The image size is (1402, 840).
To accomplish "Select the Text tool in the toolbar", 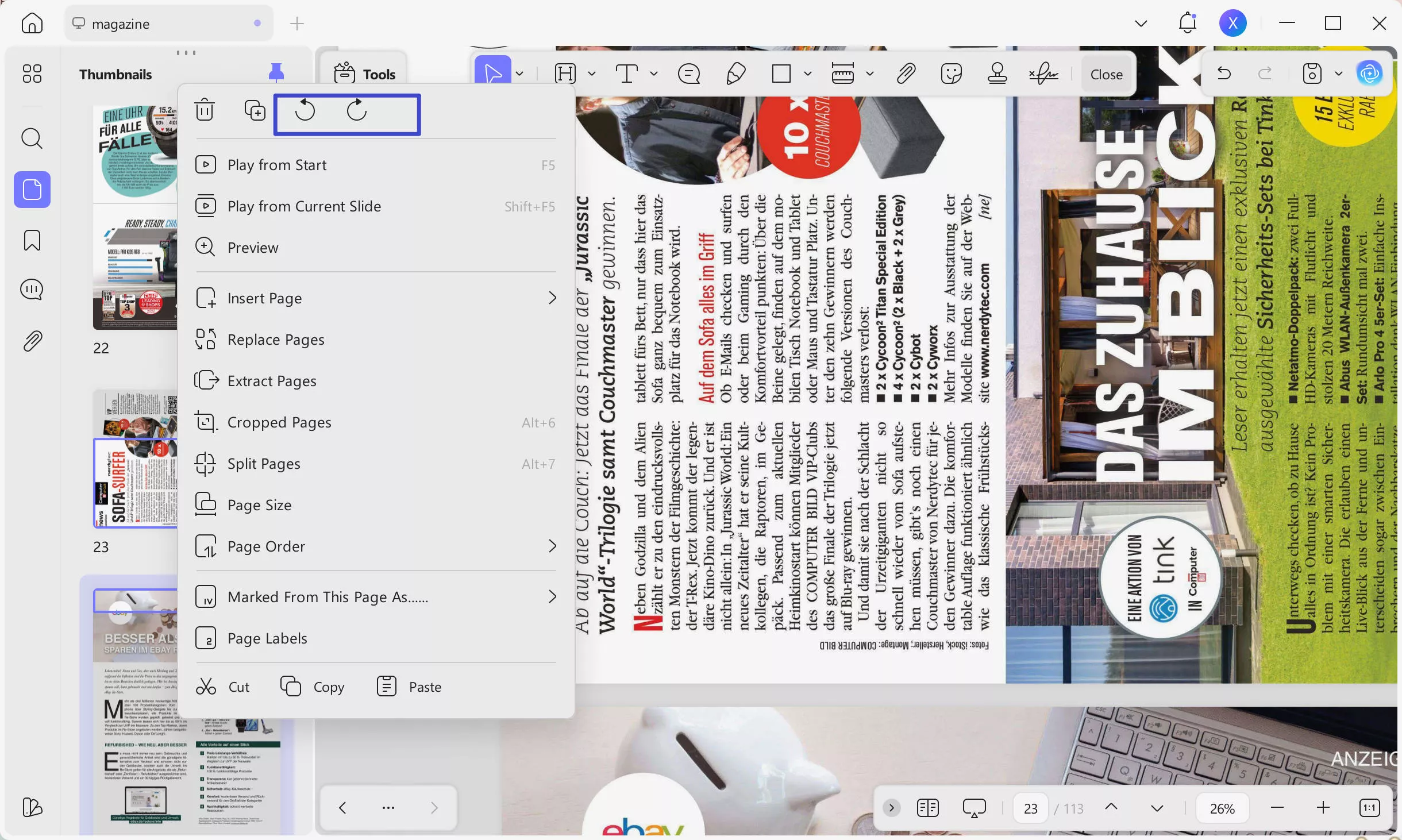I will [627, 74].
